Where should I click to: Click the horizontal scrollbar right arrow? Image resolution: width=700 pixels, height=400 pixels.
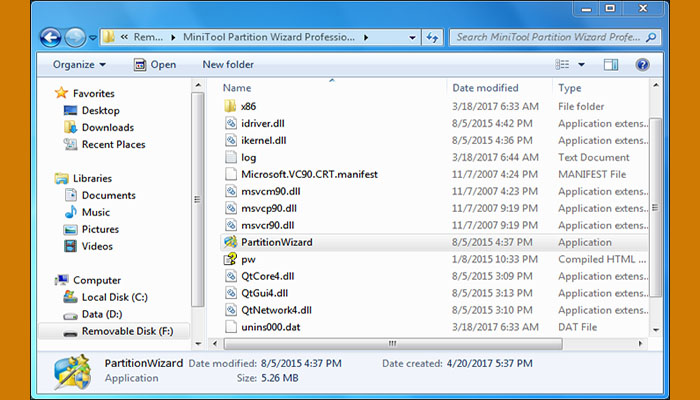(x=641, y=344)
